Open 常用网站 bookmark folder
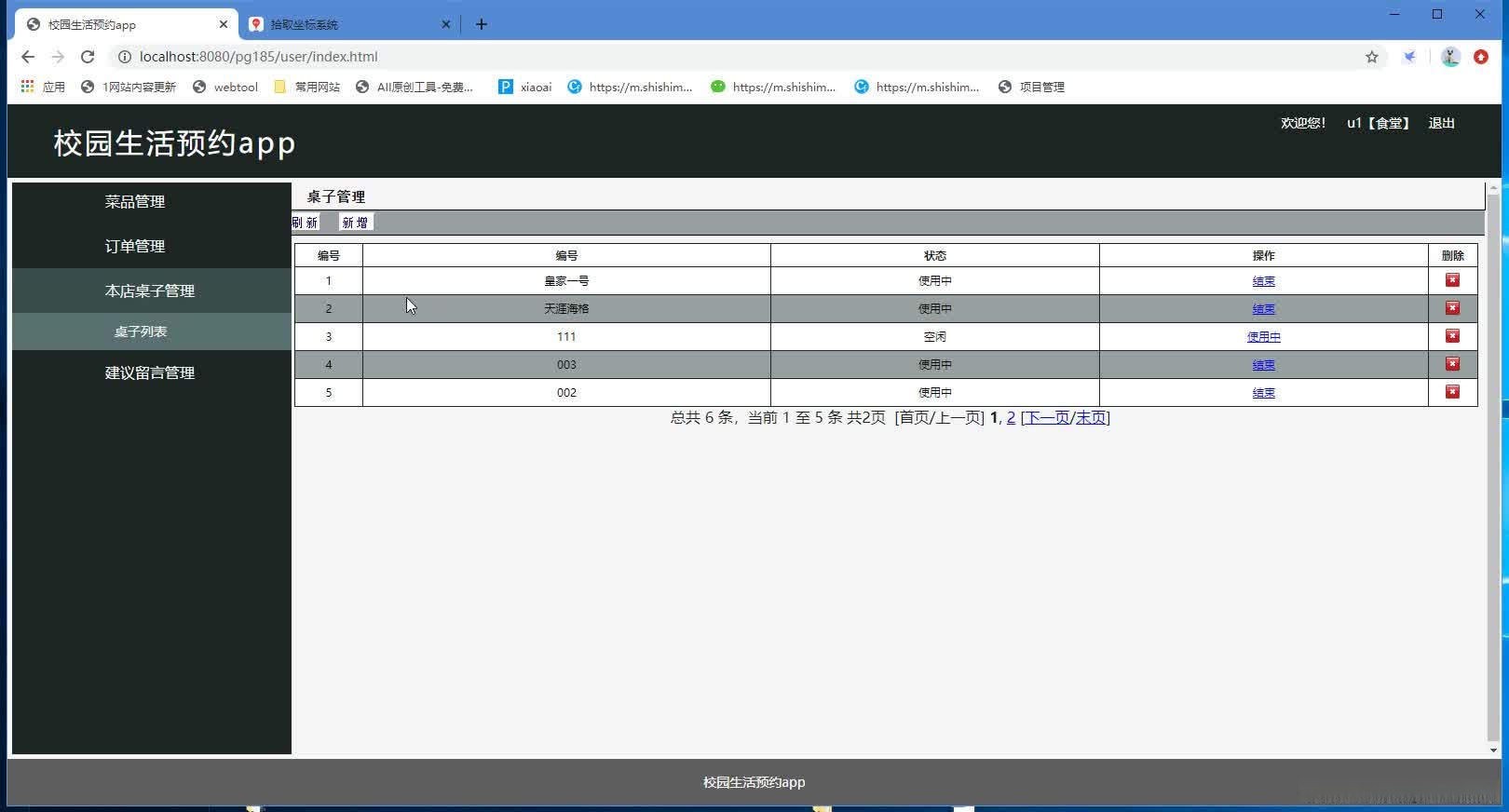The height and width of the screenshot is (812, 1509). 306,87
